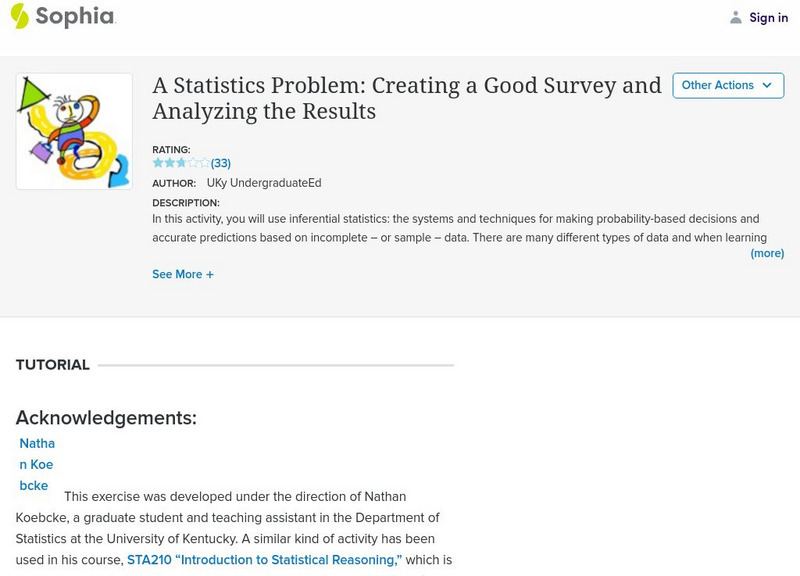800x576 pixels.
Task: Open the STA210 Introduction to Statistical Reasoning link
Action: point(264,560)
